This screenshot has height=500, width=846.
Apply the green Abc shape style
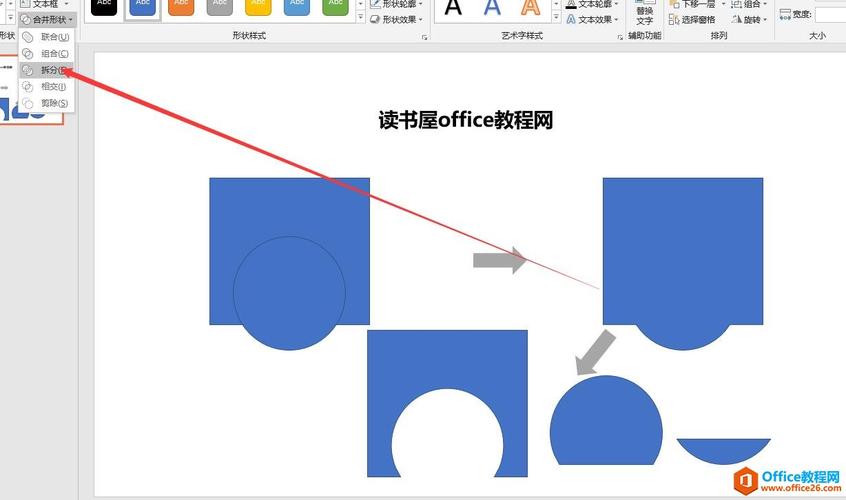point(335,6)
